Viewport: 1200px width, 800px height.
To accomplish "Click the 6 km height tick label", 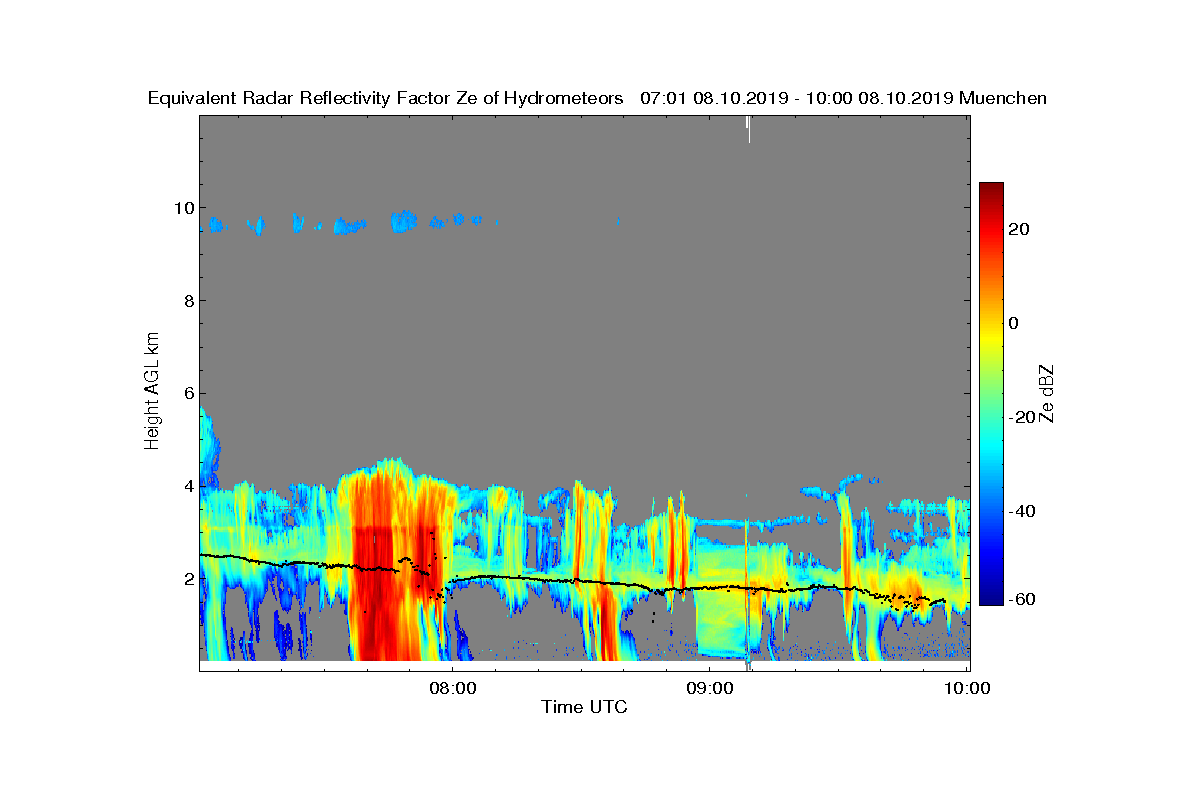I will (187, 393).
